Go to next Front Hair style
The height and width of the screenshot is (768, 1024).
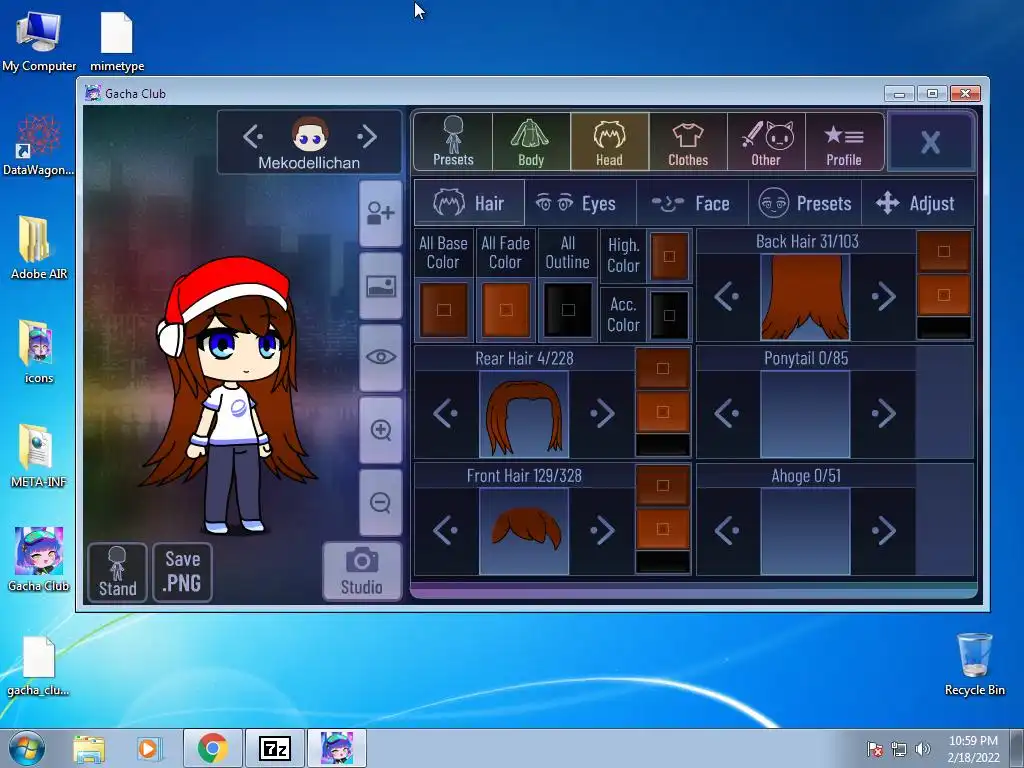click(x=602, y=530)
